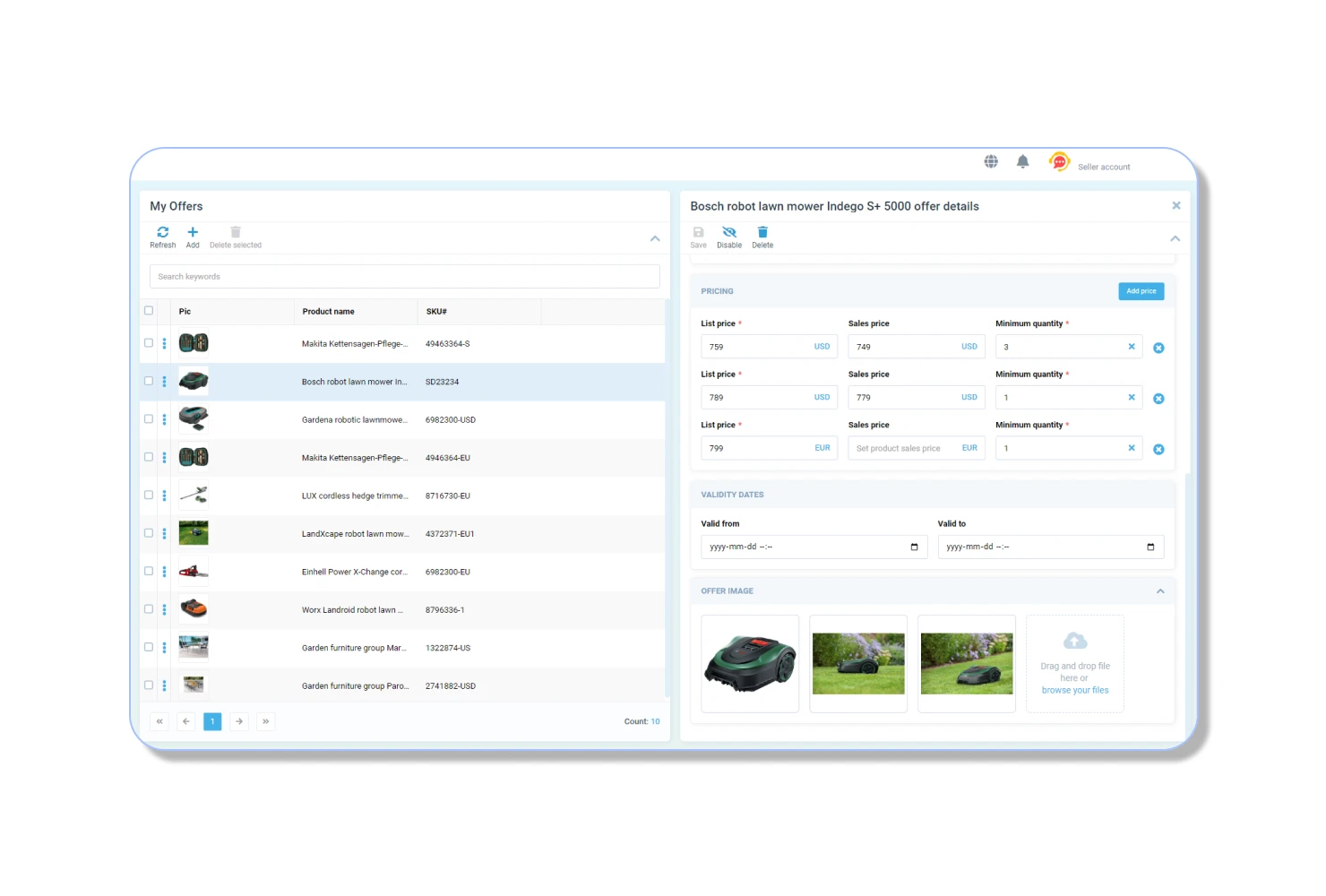Click the Add offer plus icon
The image size is (1326, 896).
pos(193,232)
